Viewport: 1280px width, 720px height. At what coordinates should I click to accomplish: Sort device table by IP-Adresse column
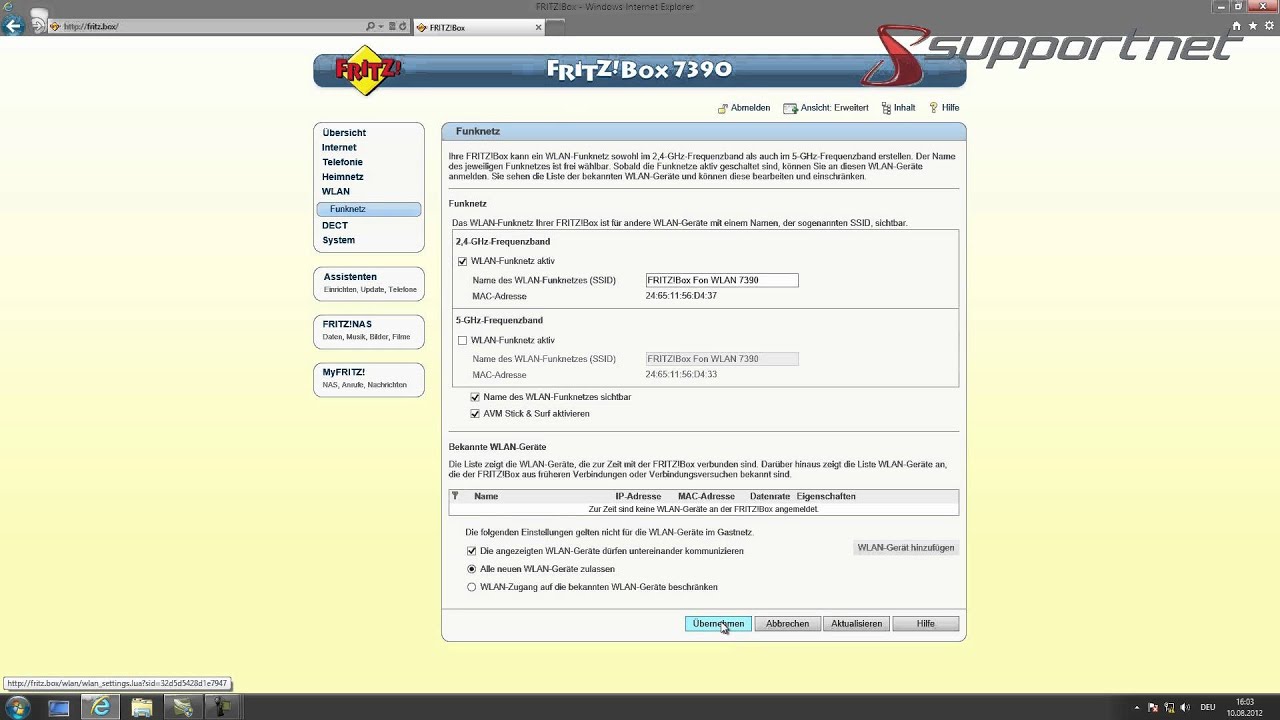coord(638,496)
